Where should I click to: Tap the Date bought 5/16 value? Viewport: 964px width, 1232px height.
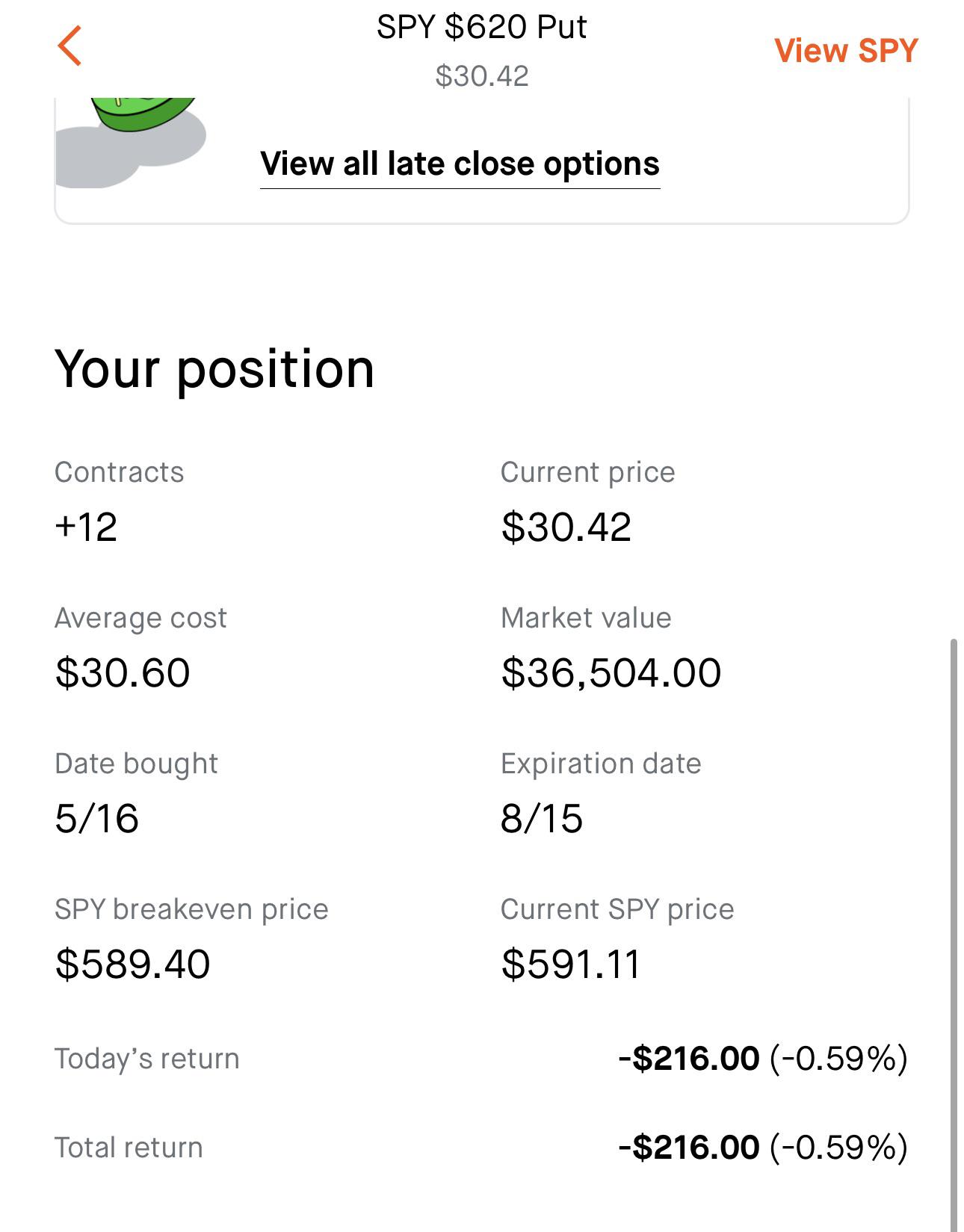pos(96,818)
